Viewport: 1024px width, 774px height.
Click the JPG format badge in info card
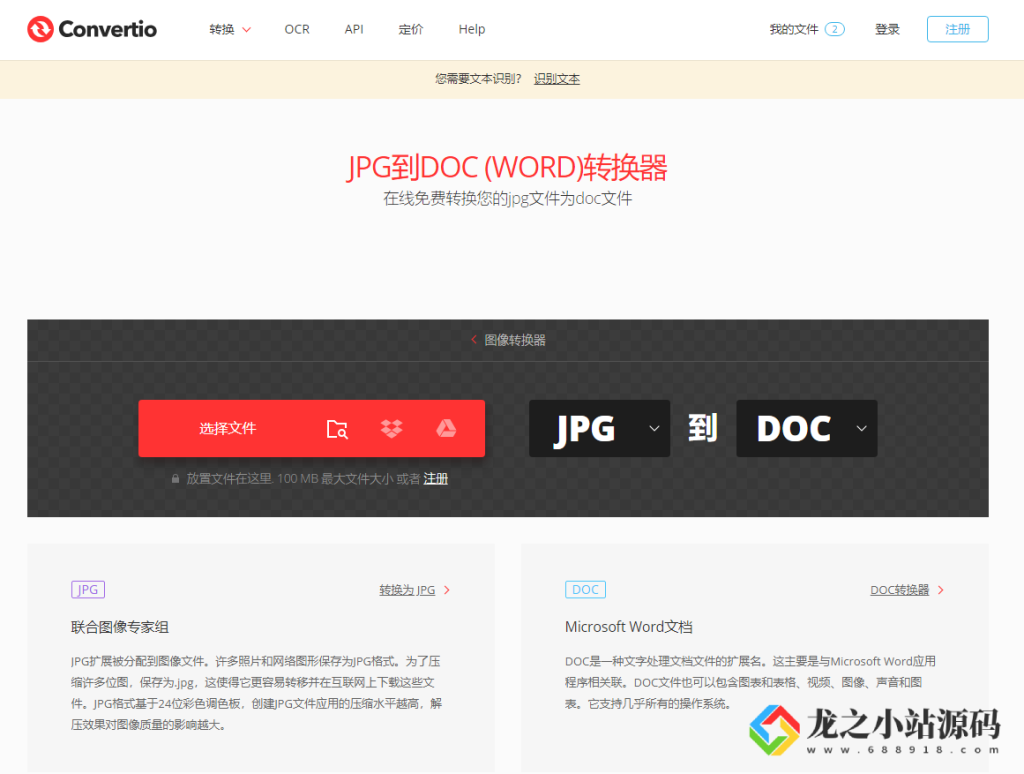pyautogui.click(x=88, y=589)
